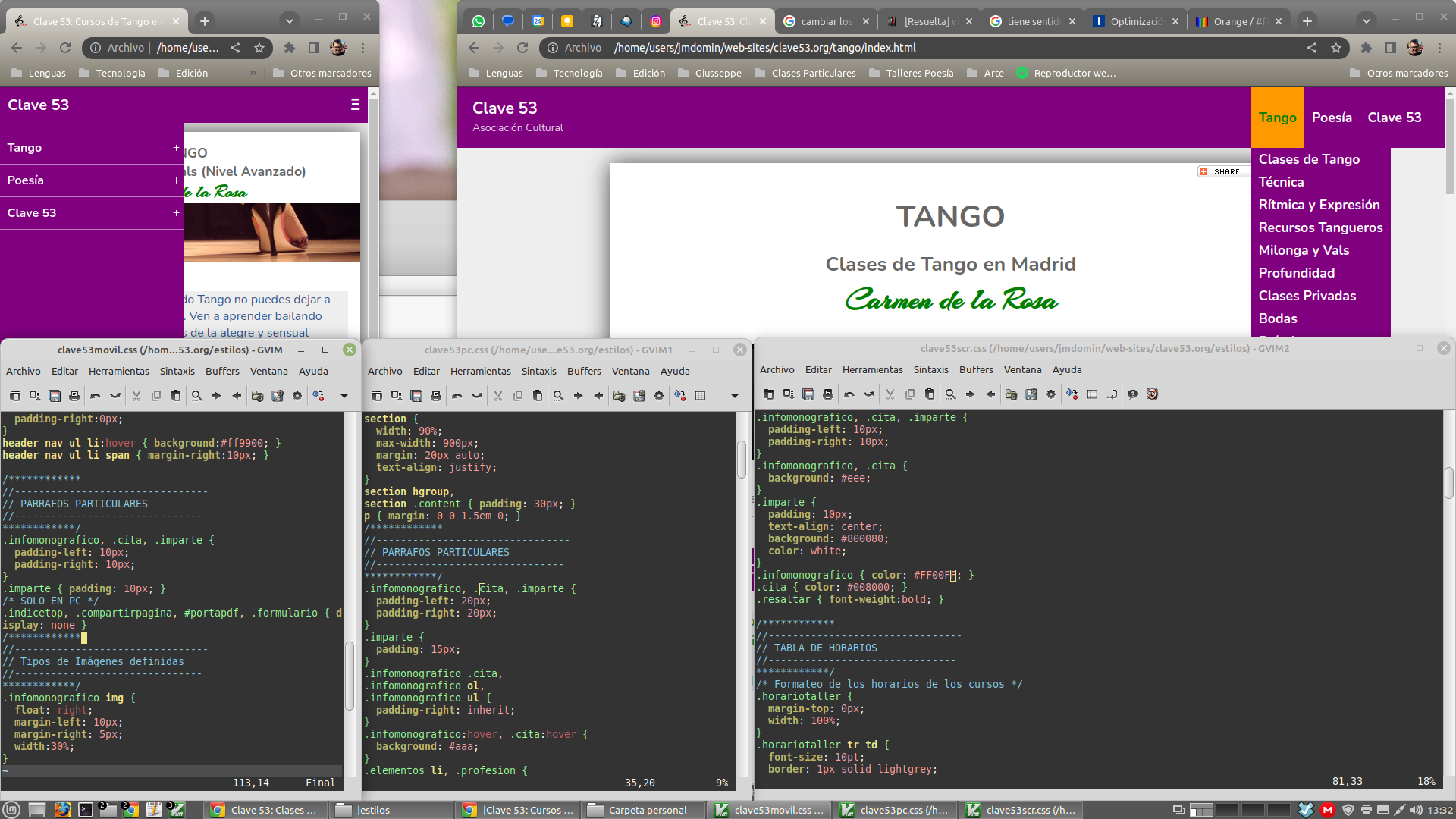Image resolution: width=1456 pixels, height=819 pixels.
Task: Toggle bookmark star in right browser window
Action: (1336, 48)
